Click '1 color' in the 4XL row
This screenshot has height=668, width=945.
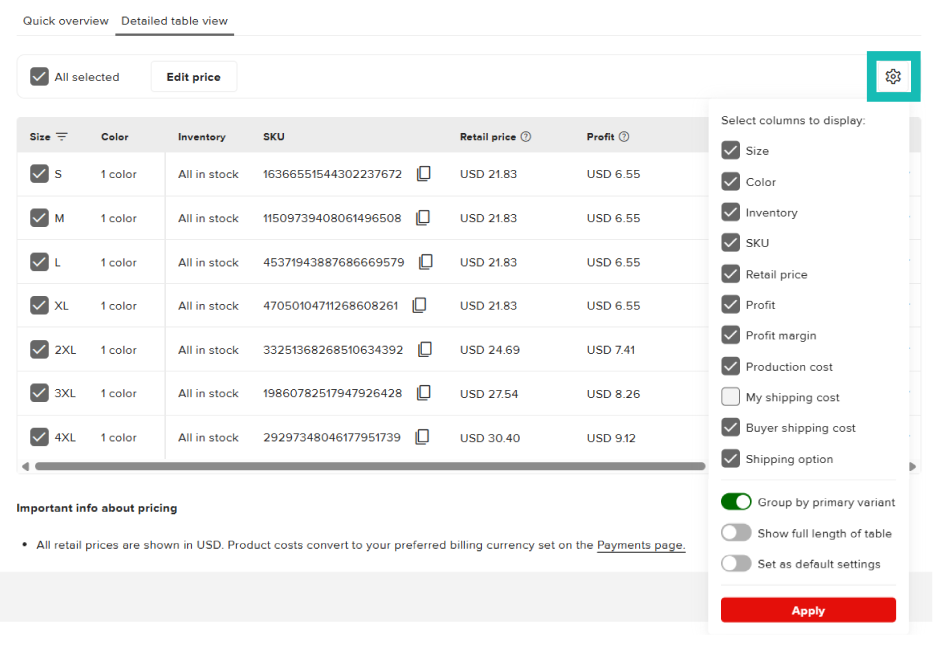pos(119,437)
